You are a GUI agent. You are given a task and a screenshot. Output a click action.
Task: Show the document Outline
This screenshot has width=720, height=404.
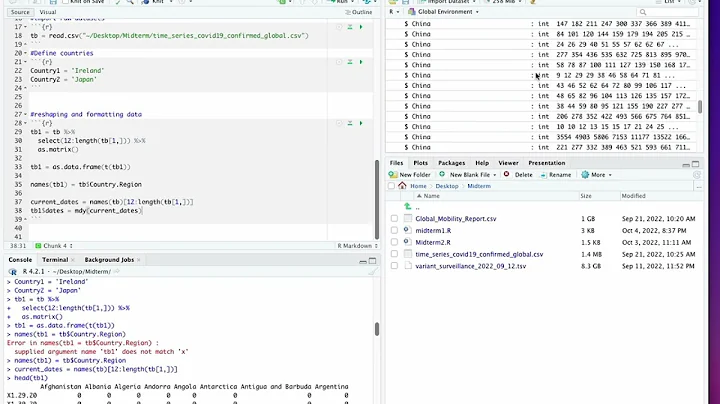coord(359,12)
